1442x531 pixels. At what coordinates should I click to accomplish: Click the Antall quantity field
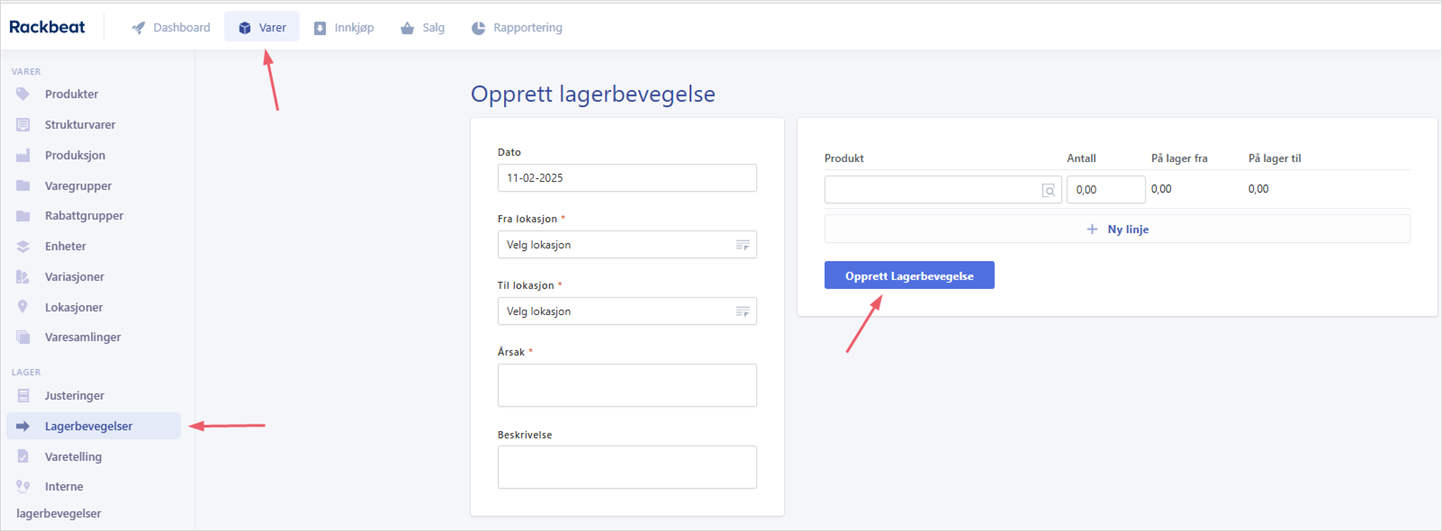tap(1106, 190)
